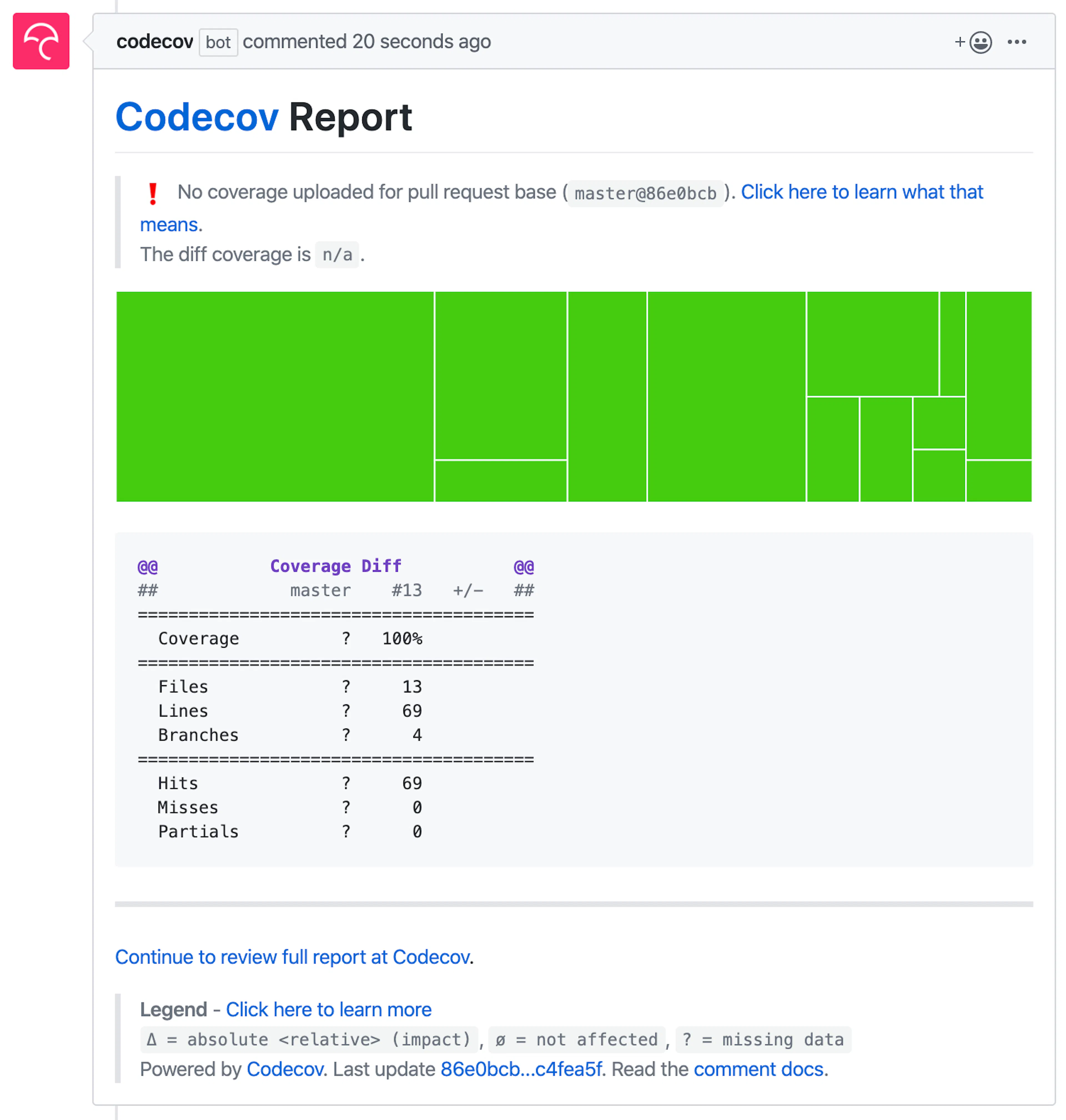Read the comment docs link
Screen dimensions: 1066x1120
point(759,1069)
